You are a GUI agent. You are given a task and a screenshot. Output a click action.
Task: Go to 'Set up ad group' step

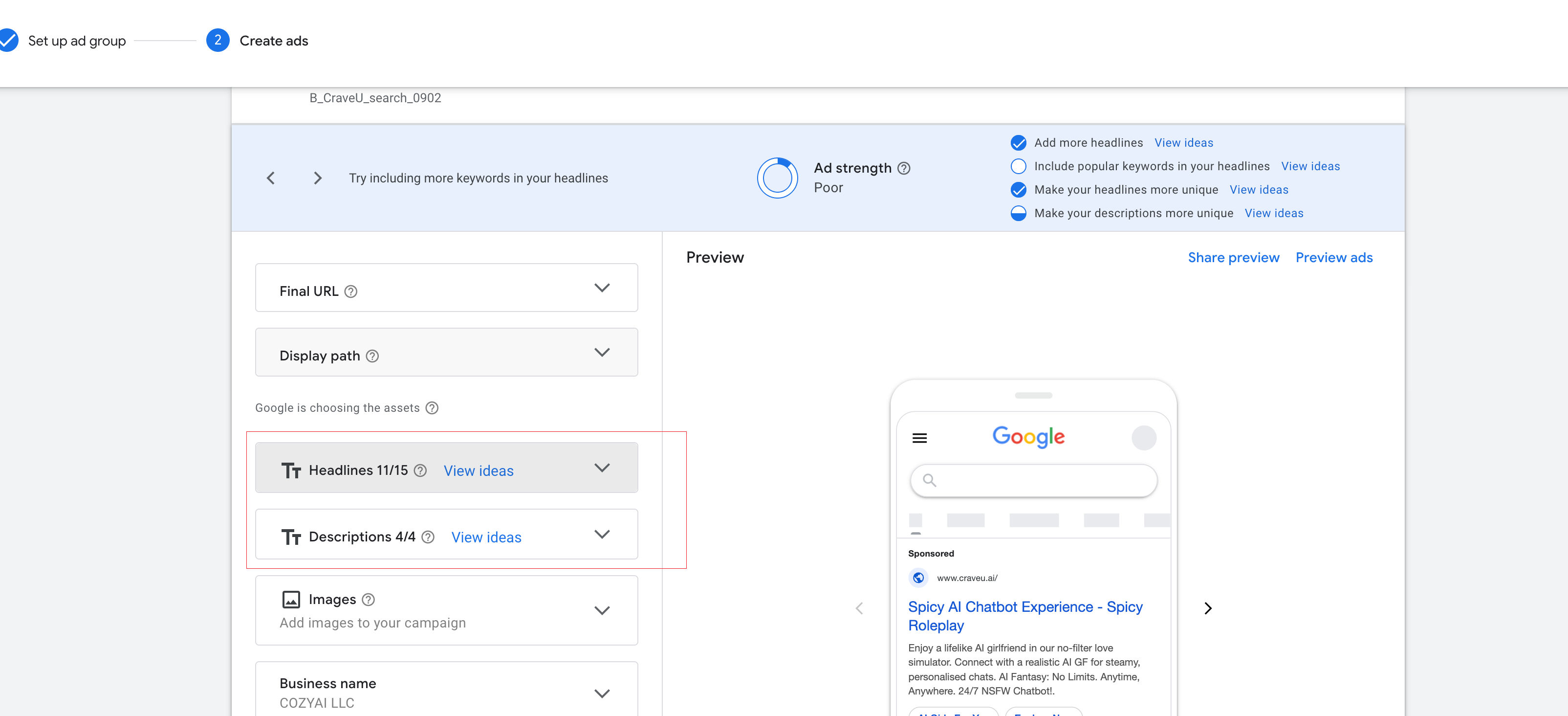click(x=77, y=41)
